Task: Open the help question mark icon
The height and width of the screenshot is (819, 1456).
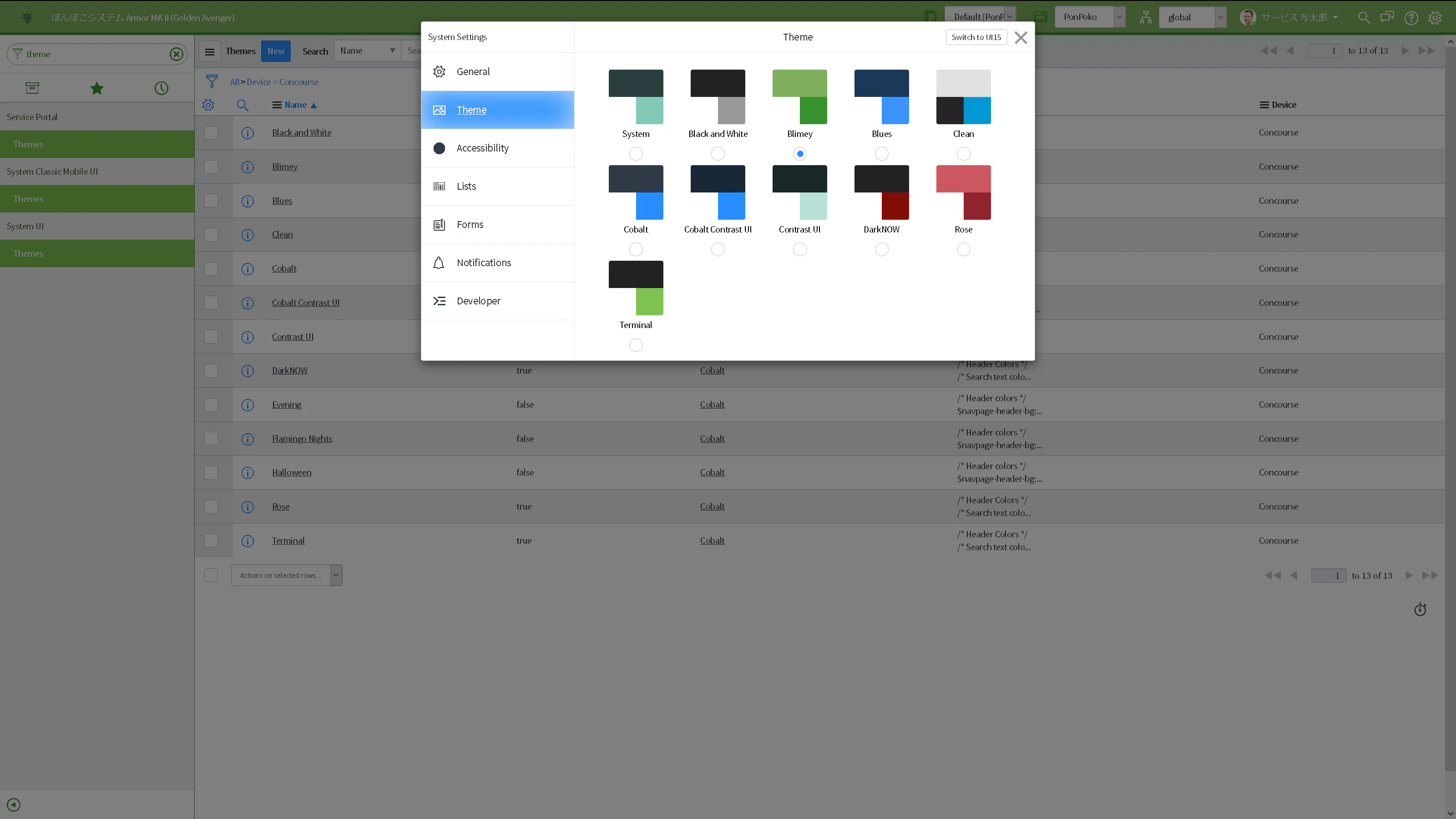Action: click(x=1411, y=18)
